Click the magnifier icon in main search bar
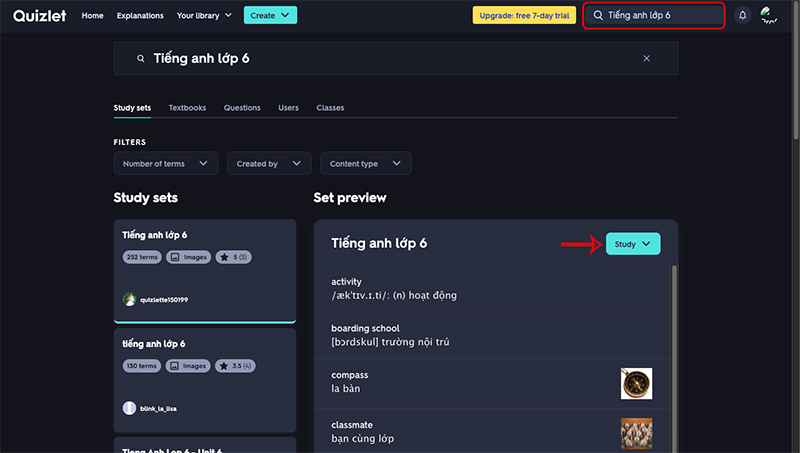The height and width of the screenshot is (453, 800). [x=141, y=59]
